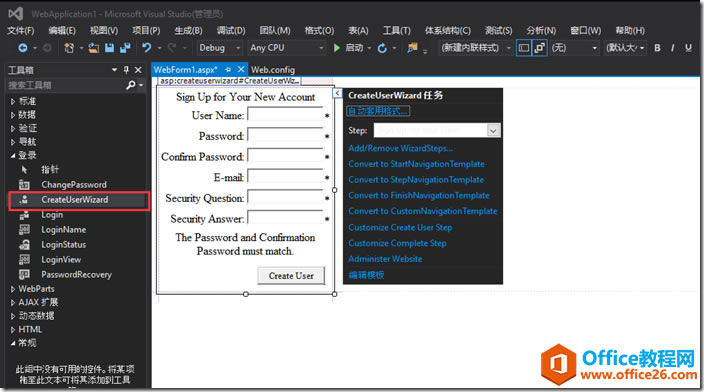Screen dimensions: 704x392
Task: Collapse the 登录 toolbox group
Action: pos(13,155)
